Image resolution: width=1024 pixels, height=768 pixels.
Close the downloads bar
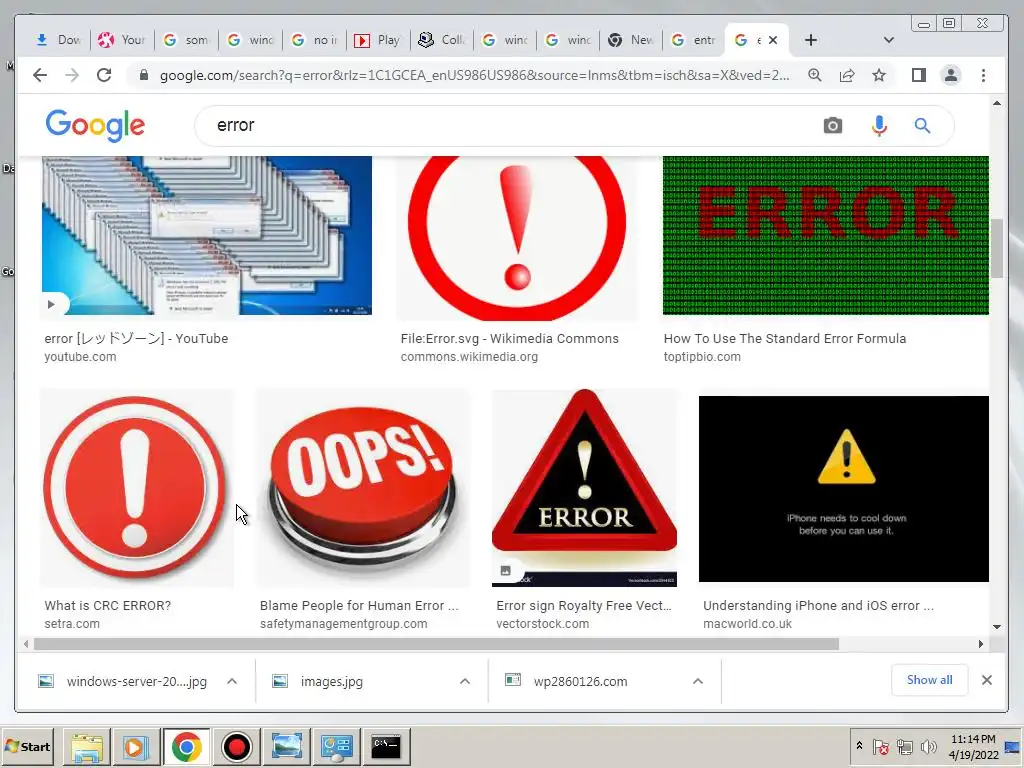click(987, 680)
